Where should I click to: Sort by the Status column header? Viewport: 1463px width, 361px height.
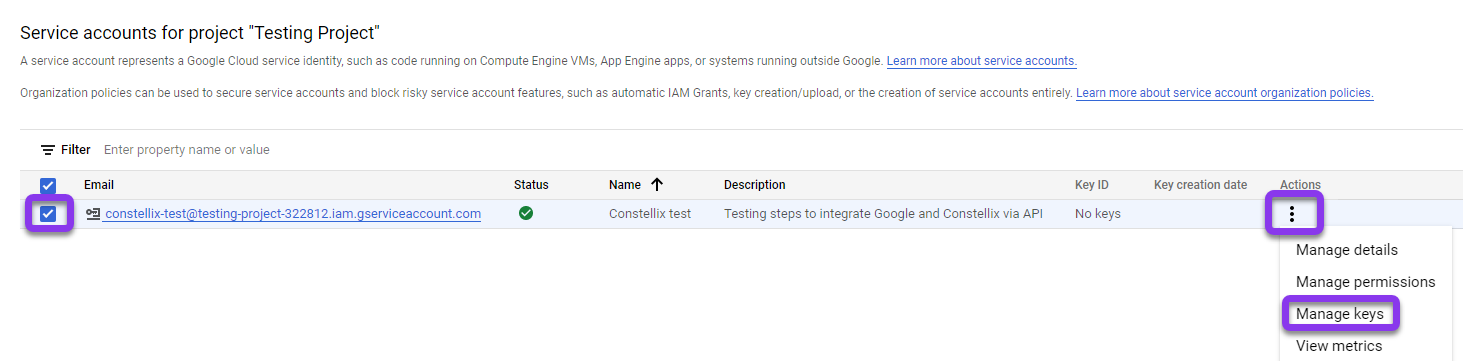pos(531,185)
